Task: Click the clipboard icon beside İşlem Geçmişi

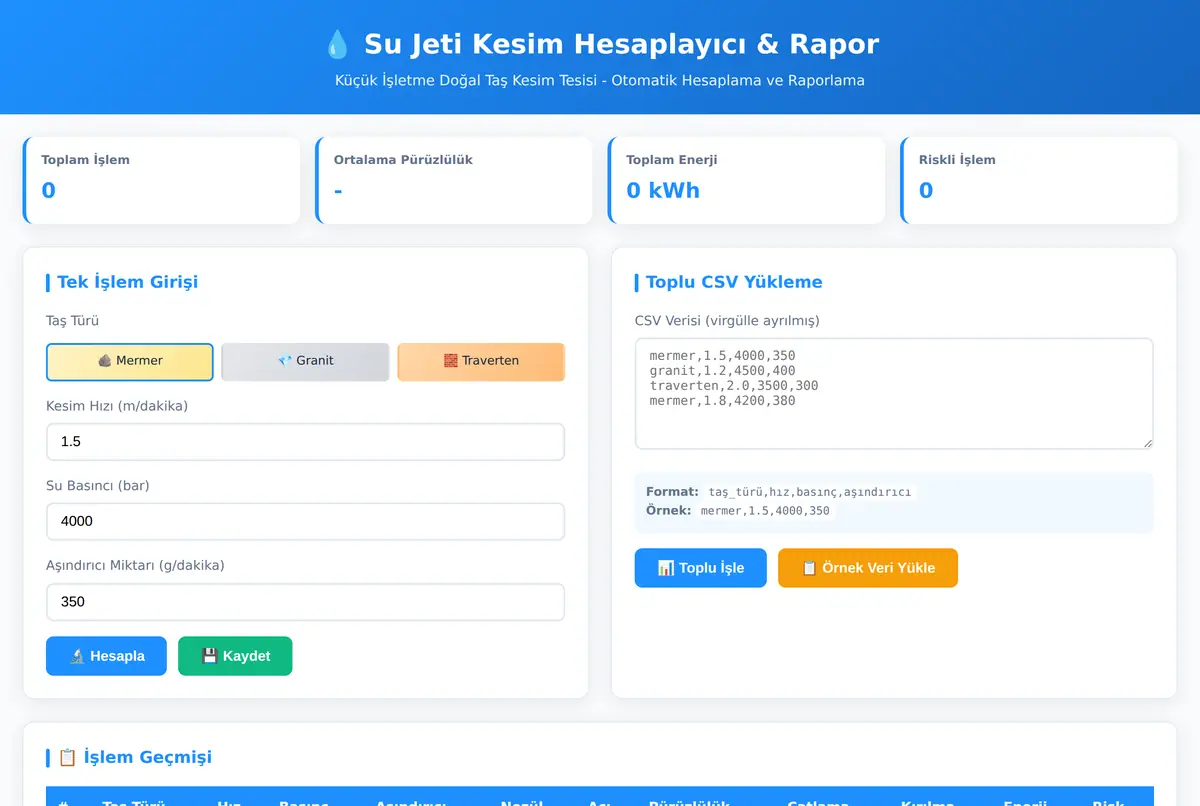Action: (x=67, y=757)
